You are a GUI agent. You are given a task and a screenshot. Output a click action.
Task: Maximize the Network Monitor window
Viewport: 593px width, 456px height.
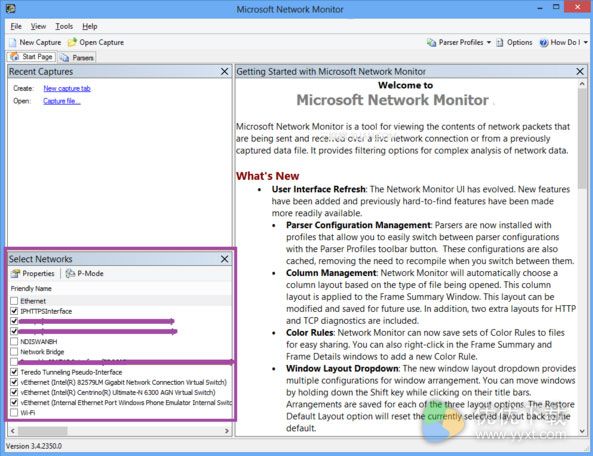(556, 8)
